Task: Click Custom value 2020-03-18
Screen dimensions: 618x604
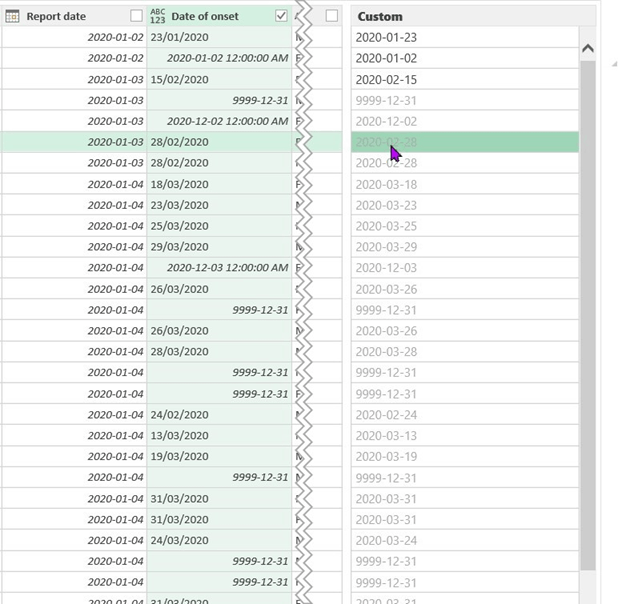Action: click(x=465, y=185)
